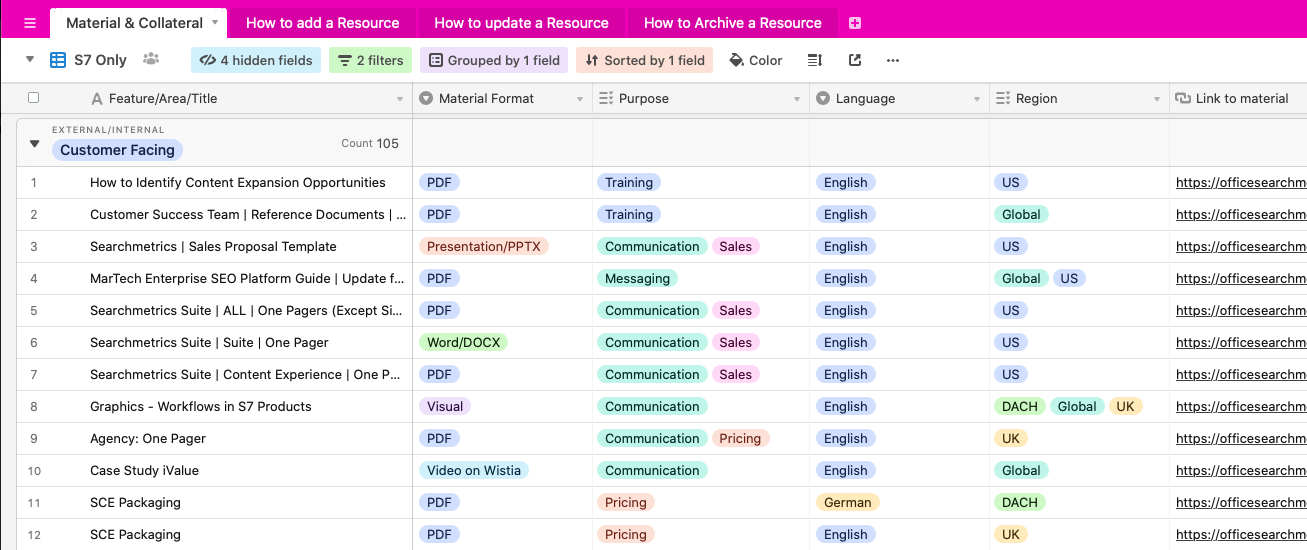Click the S7 Only grid view icon

coord(59,60)
